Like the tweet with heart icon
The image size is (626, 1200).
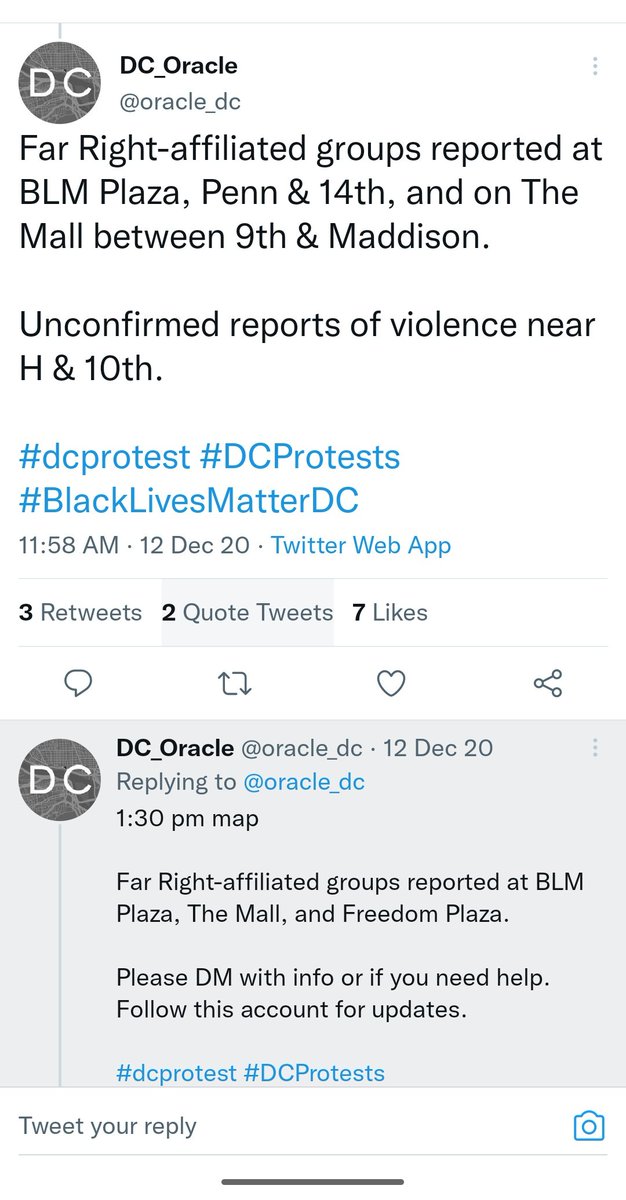pyautogui.click(x=391, y=683)
